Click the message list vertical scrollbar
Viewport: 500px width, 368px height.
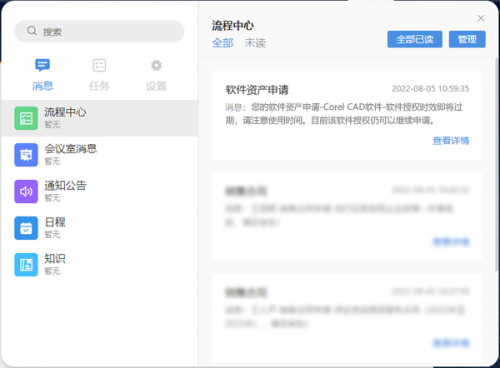pos(497,165)
